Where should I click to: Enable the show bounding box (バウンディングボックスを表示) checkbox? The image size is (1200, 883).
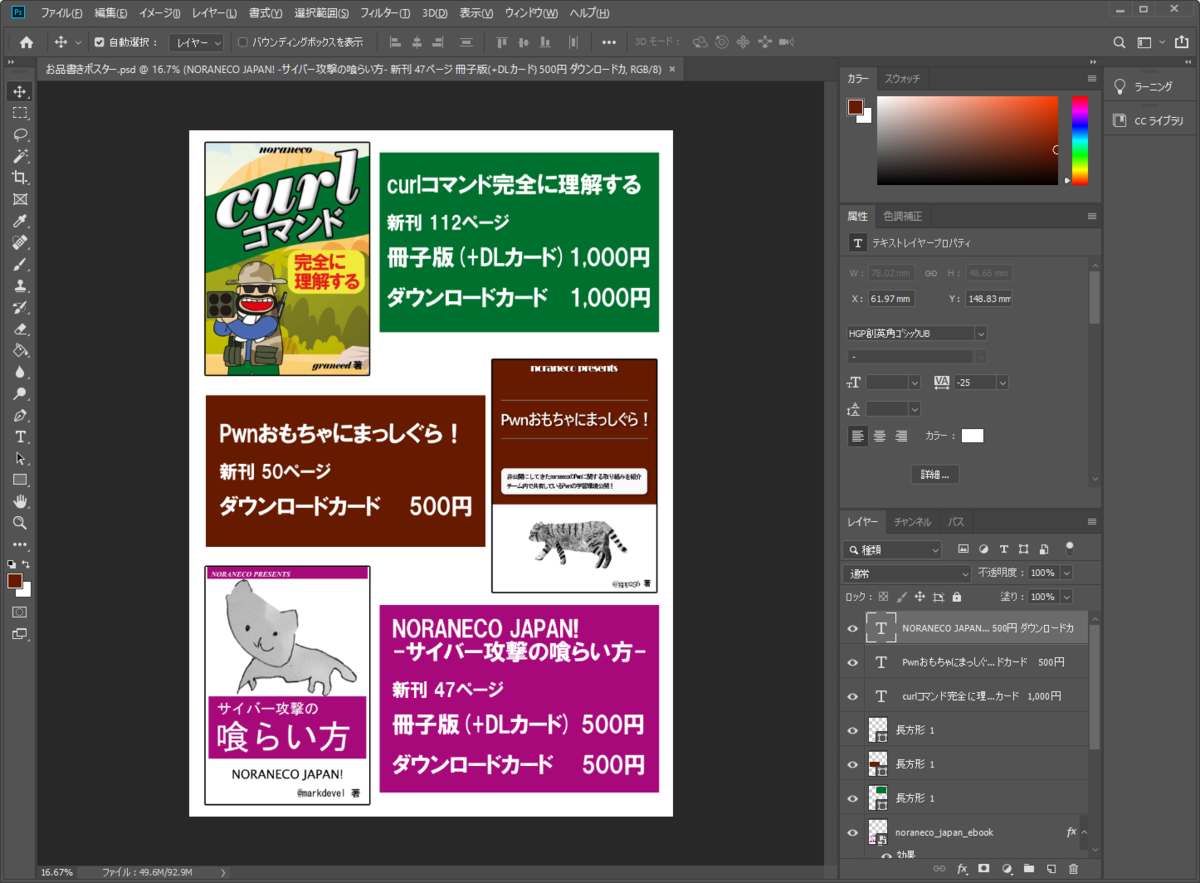(243, 42)
